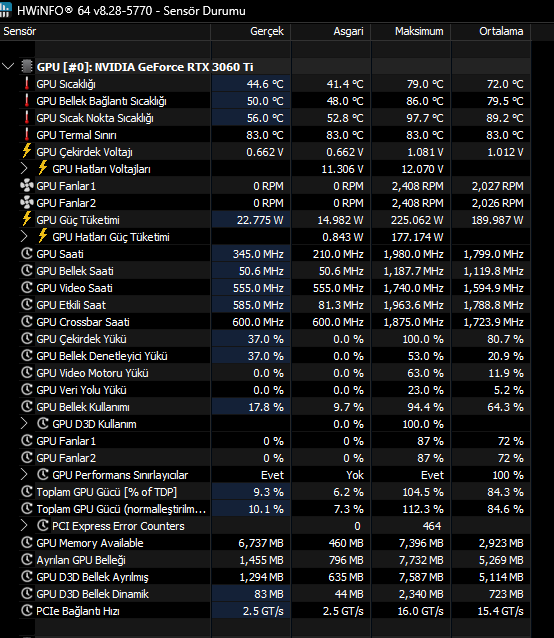
Task: Expand GPU Hatları Voltajları sub-list
Action: coord(24,168)
